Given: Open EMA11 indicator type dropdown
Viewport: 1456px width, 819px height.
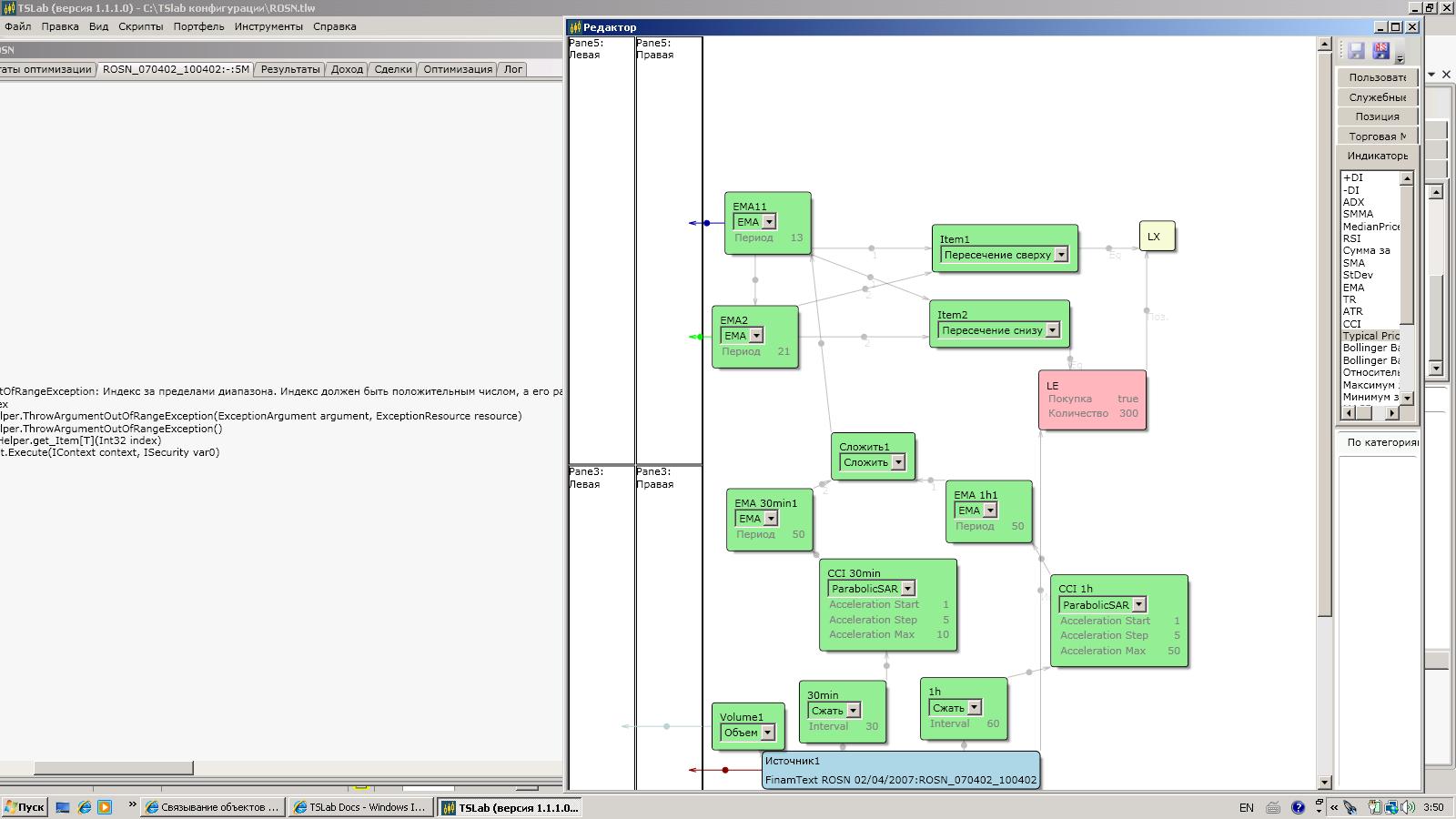Looking at the screenshot, I should point(769,222).
